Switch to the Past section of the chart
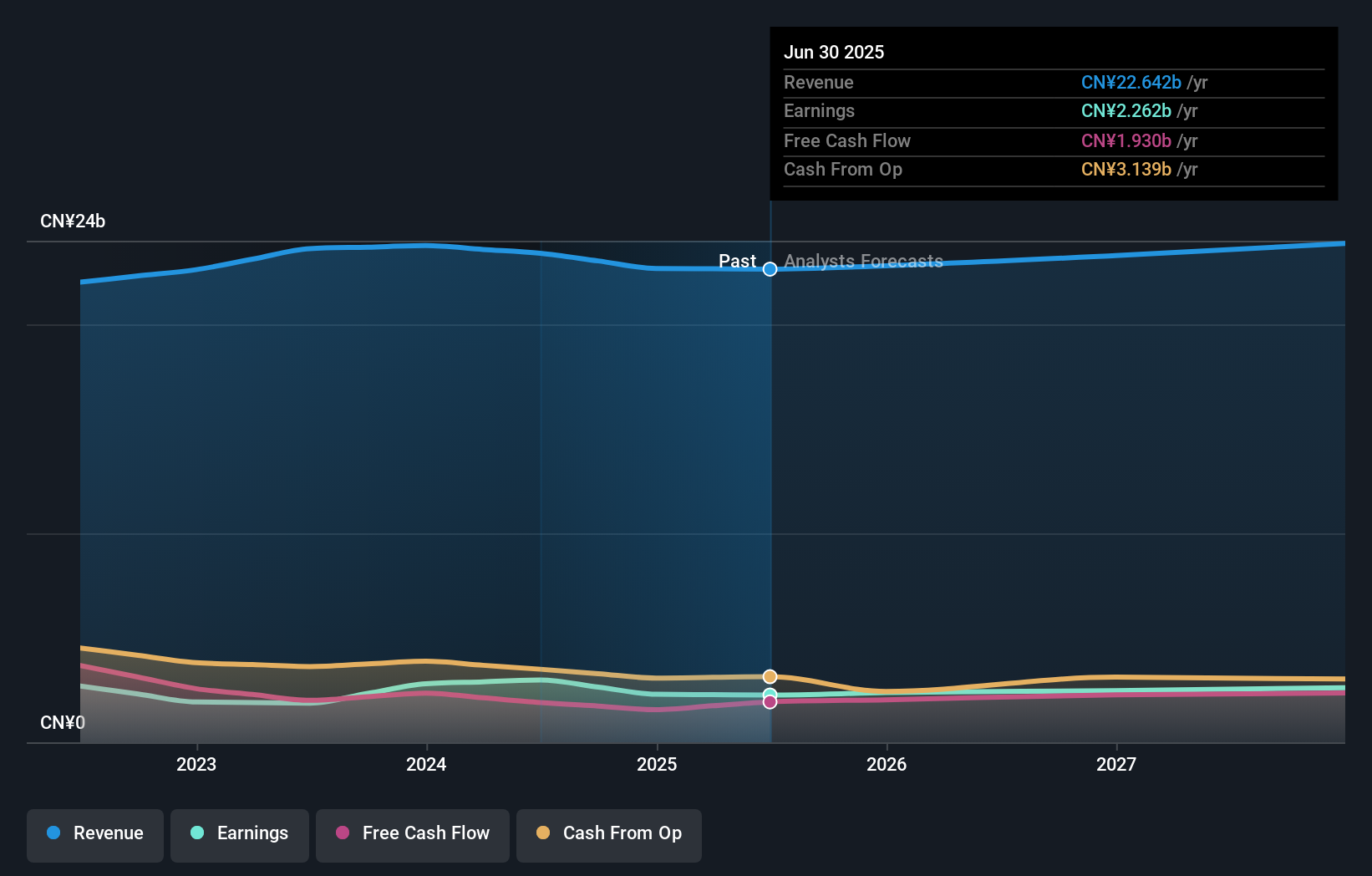1372x876 pixels. point(738,261)
